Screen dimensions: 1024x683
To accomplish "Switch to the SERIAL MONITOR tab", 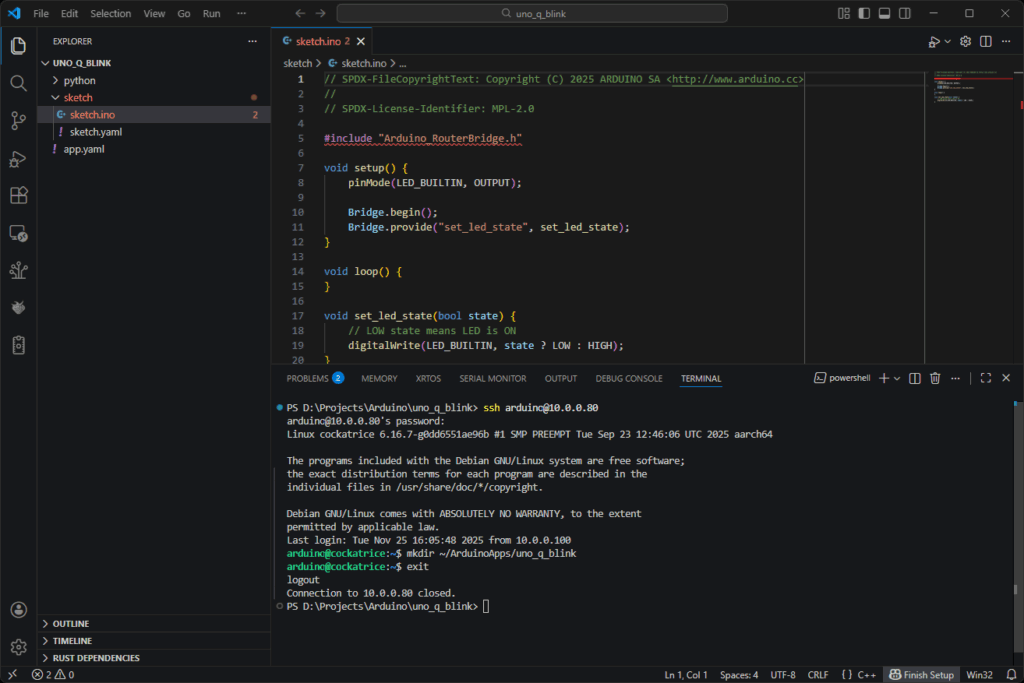I will click(x=492, y=379).
